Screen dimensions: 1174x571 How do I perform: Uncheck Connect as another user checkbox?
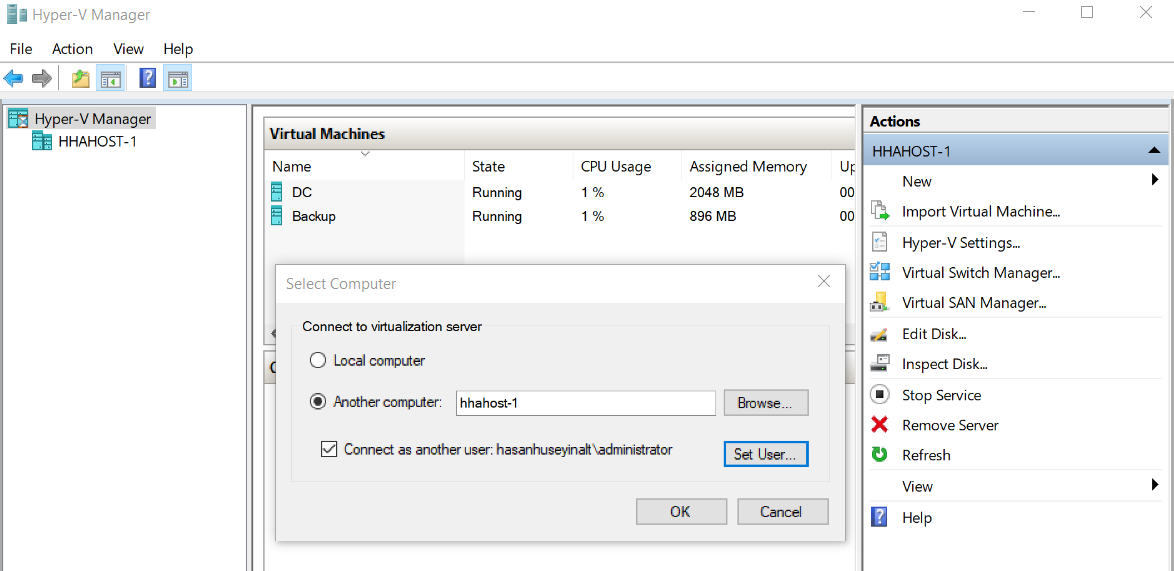(329, 450)
